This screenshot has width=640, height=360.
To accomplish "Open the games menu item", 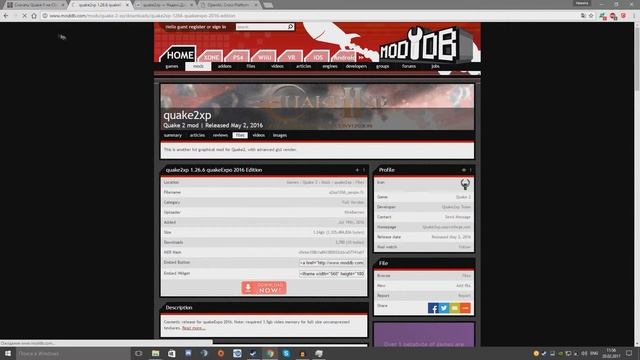I will (x=172, y=66).
